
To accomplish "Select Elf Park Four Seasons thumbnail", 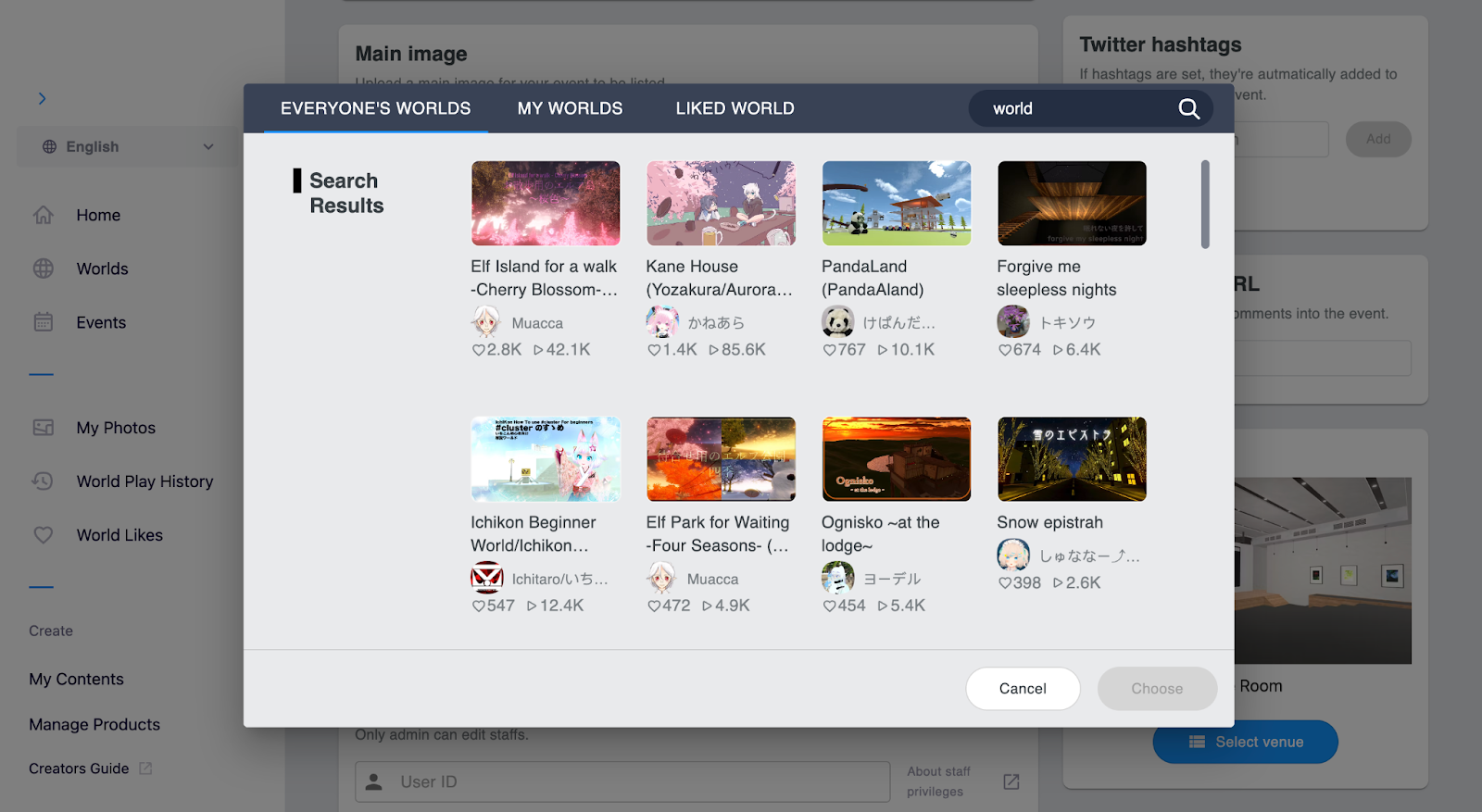I will coord(721,459).
